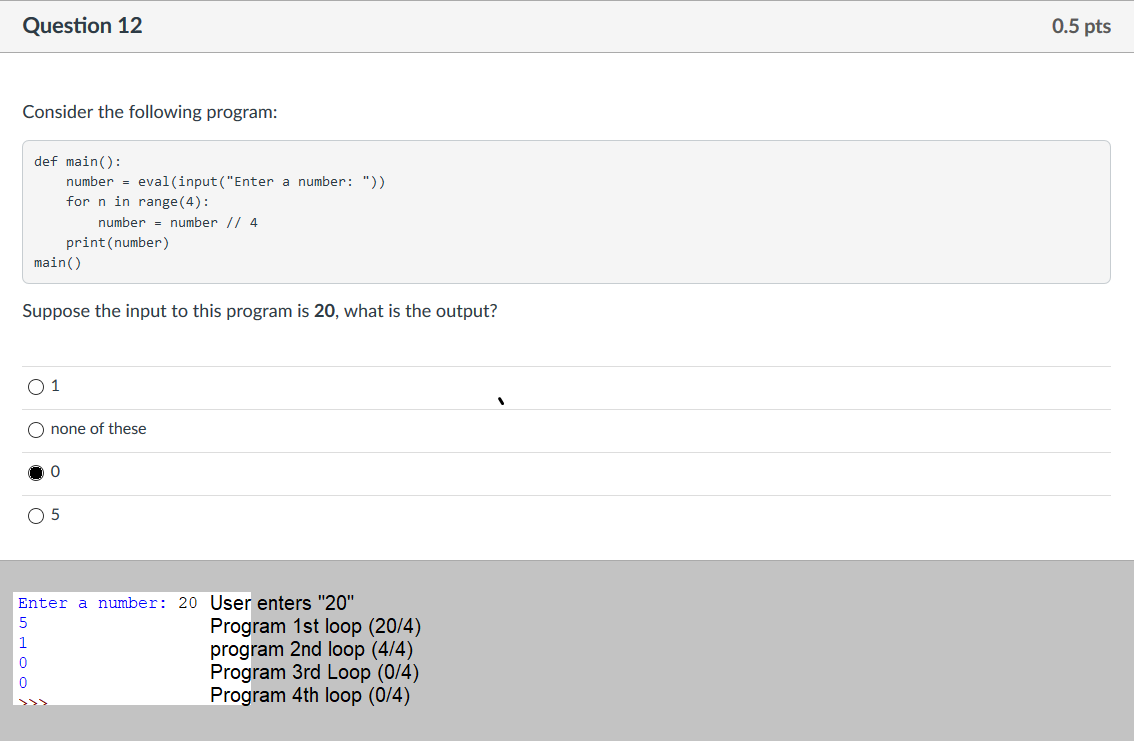Click the '0.5 pts' score label
1134x741 pixels.
pos(1081,26)
